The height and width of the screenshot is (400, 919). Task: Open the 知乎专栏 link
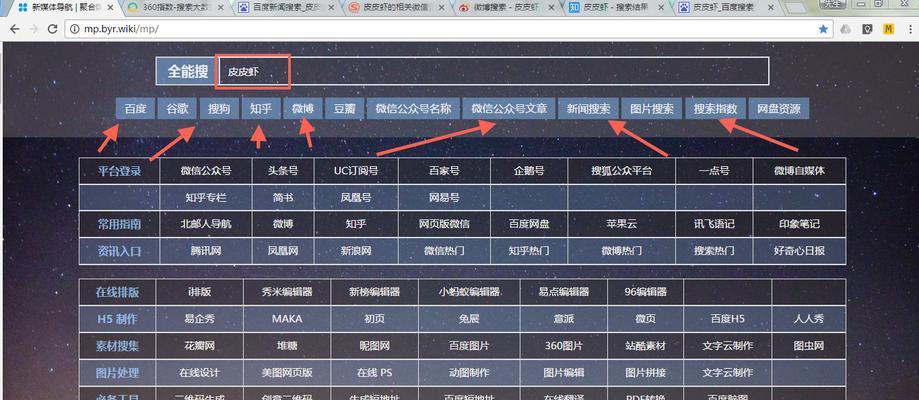click(x=206, y=198)
